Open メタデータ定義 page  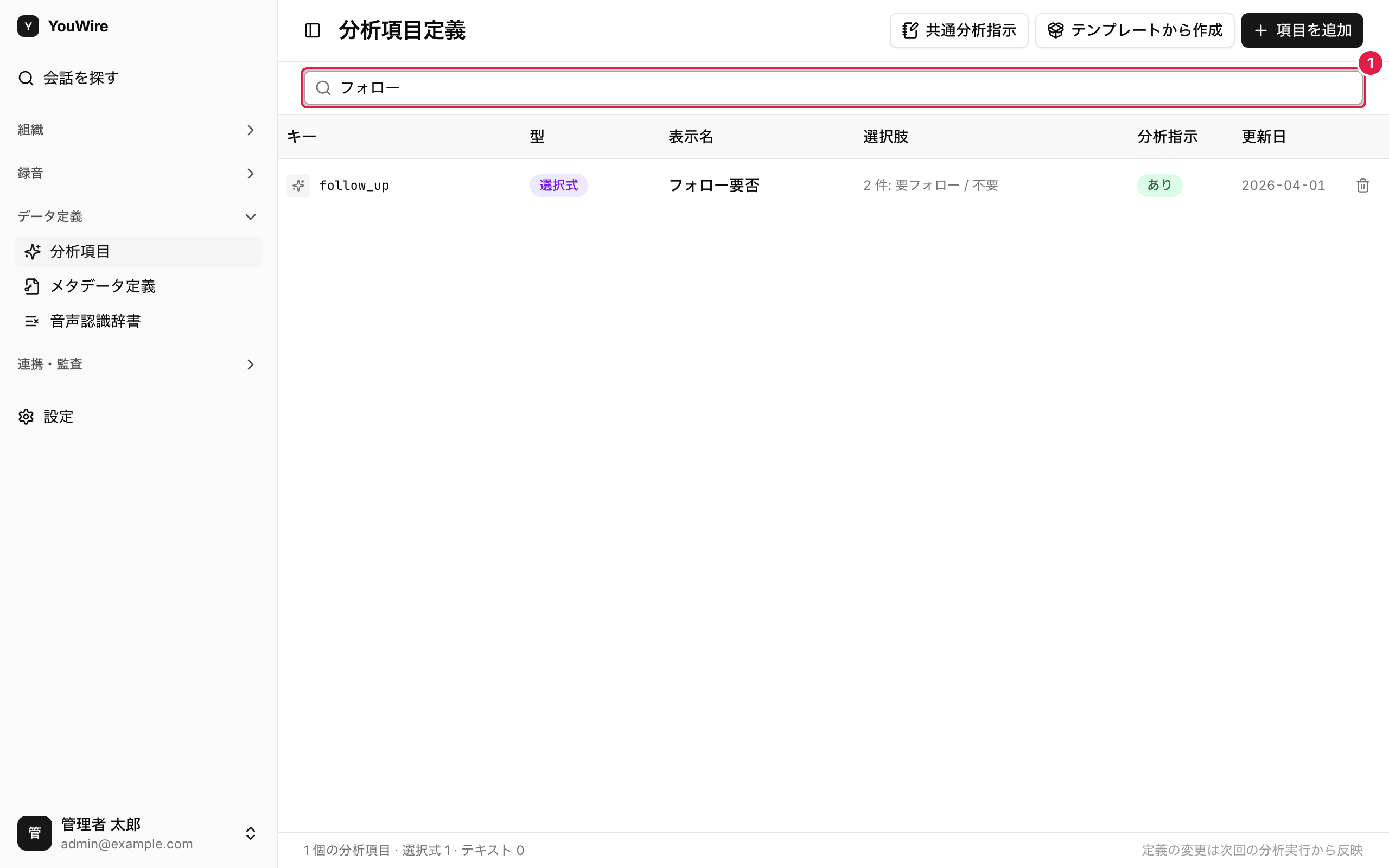[138, 286]
